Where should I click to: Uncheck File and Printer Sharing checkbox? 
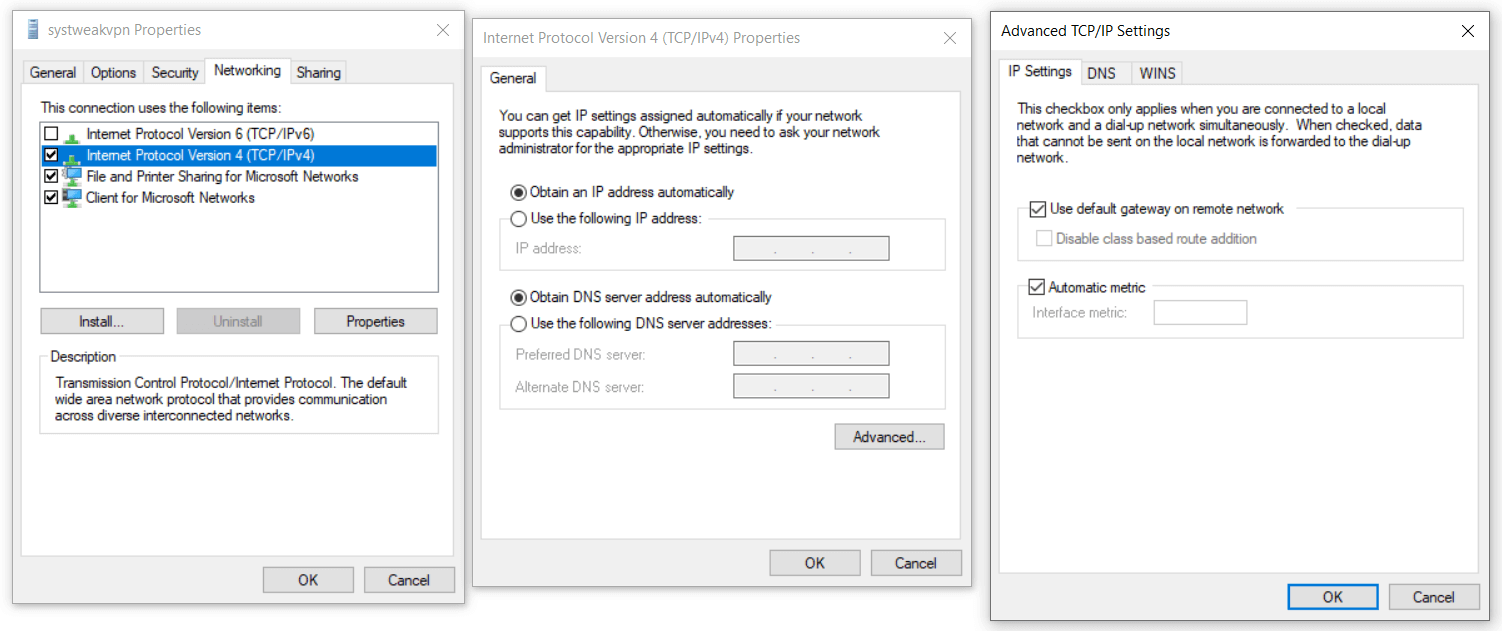click(51, 177)
